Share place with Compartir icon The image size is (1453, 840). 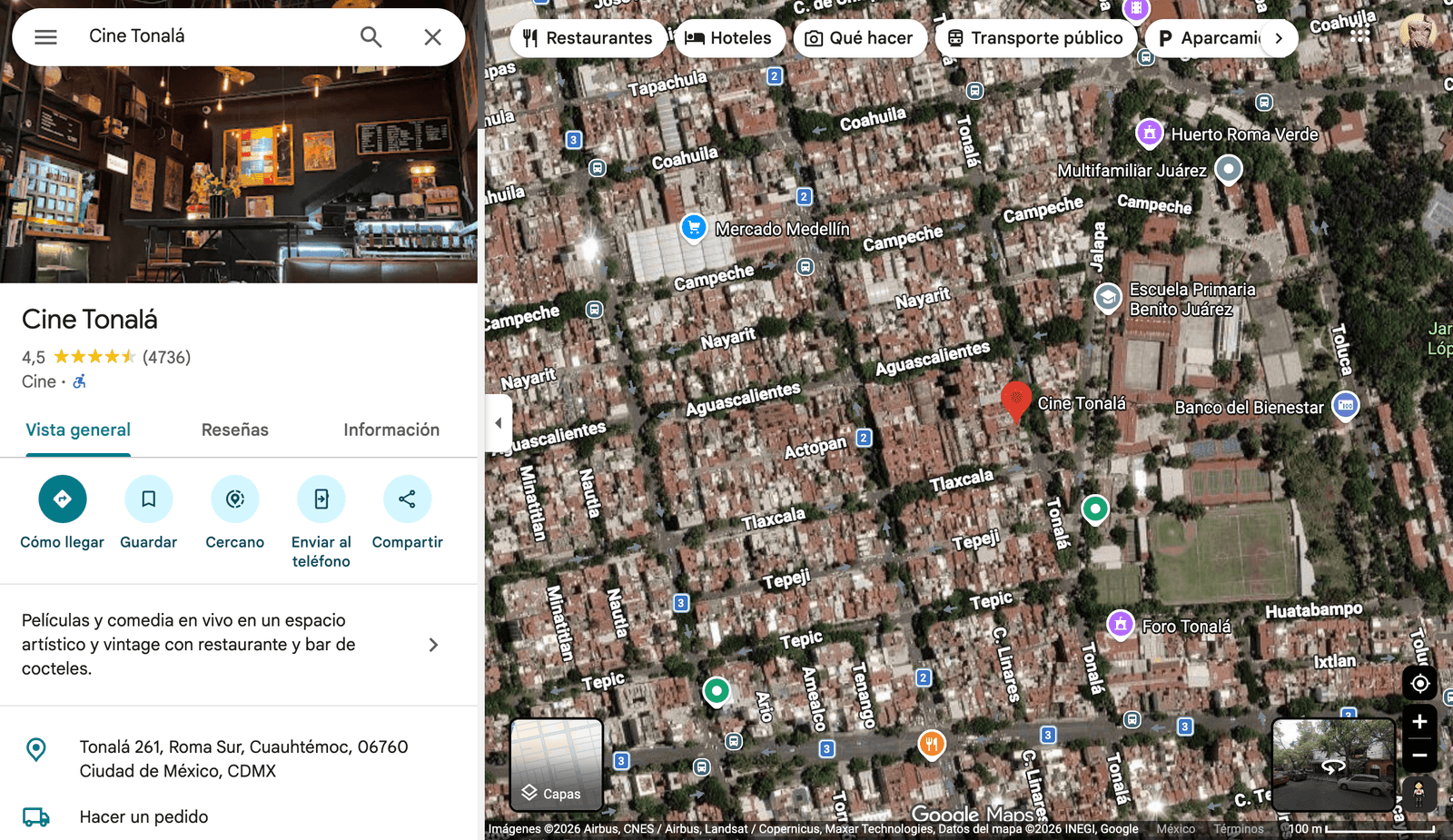[x=407, y=499]
